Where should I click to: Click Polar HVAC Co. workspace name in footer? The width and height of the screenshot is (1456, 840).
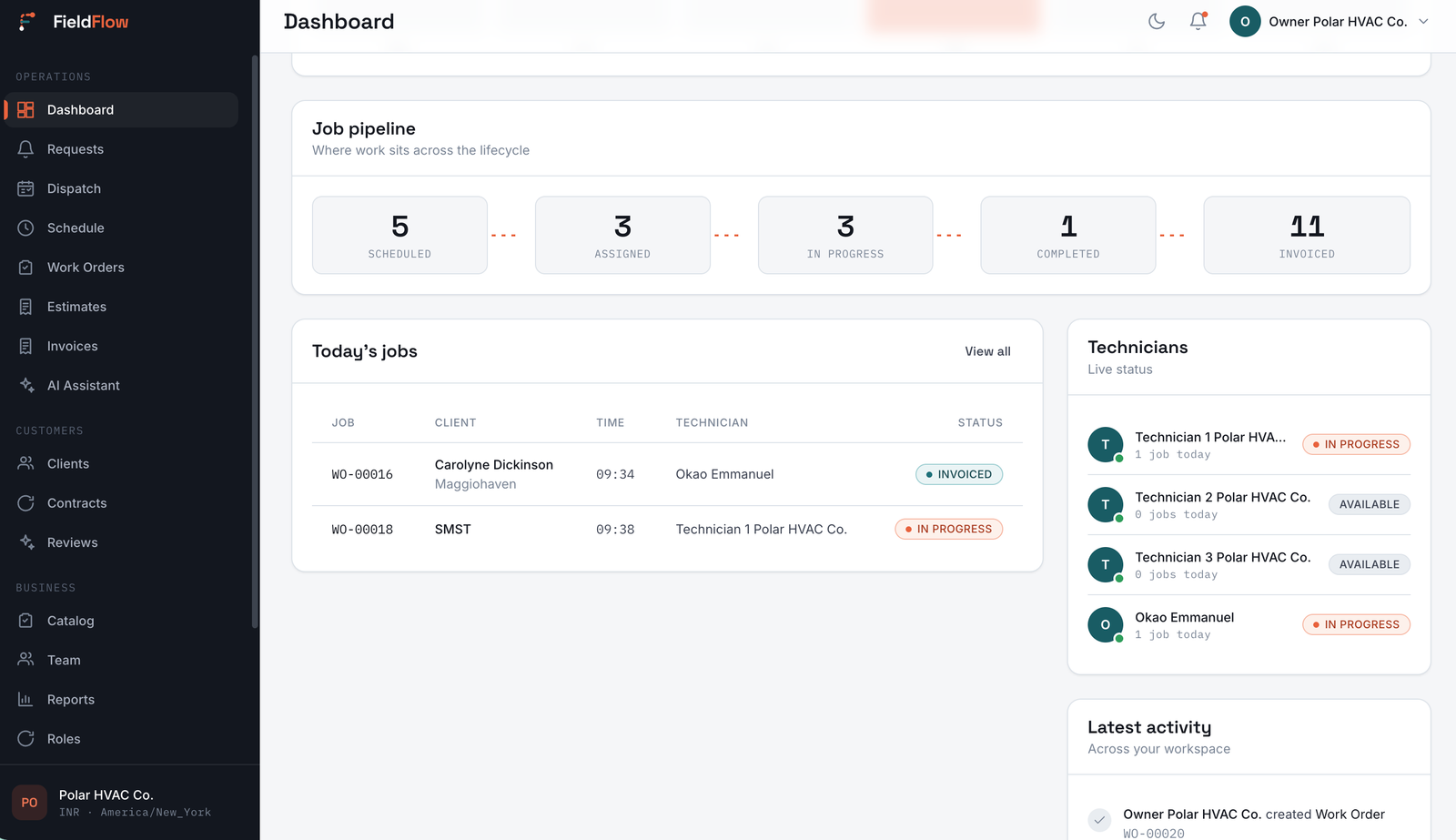(106, 795)
